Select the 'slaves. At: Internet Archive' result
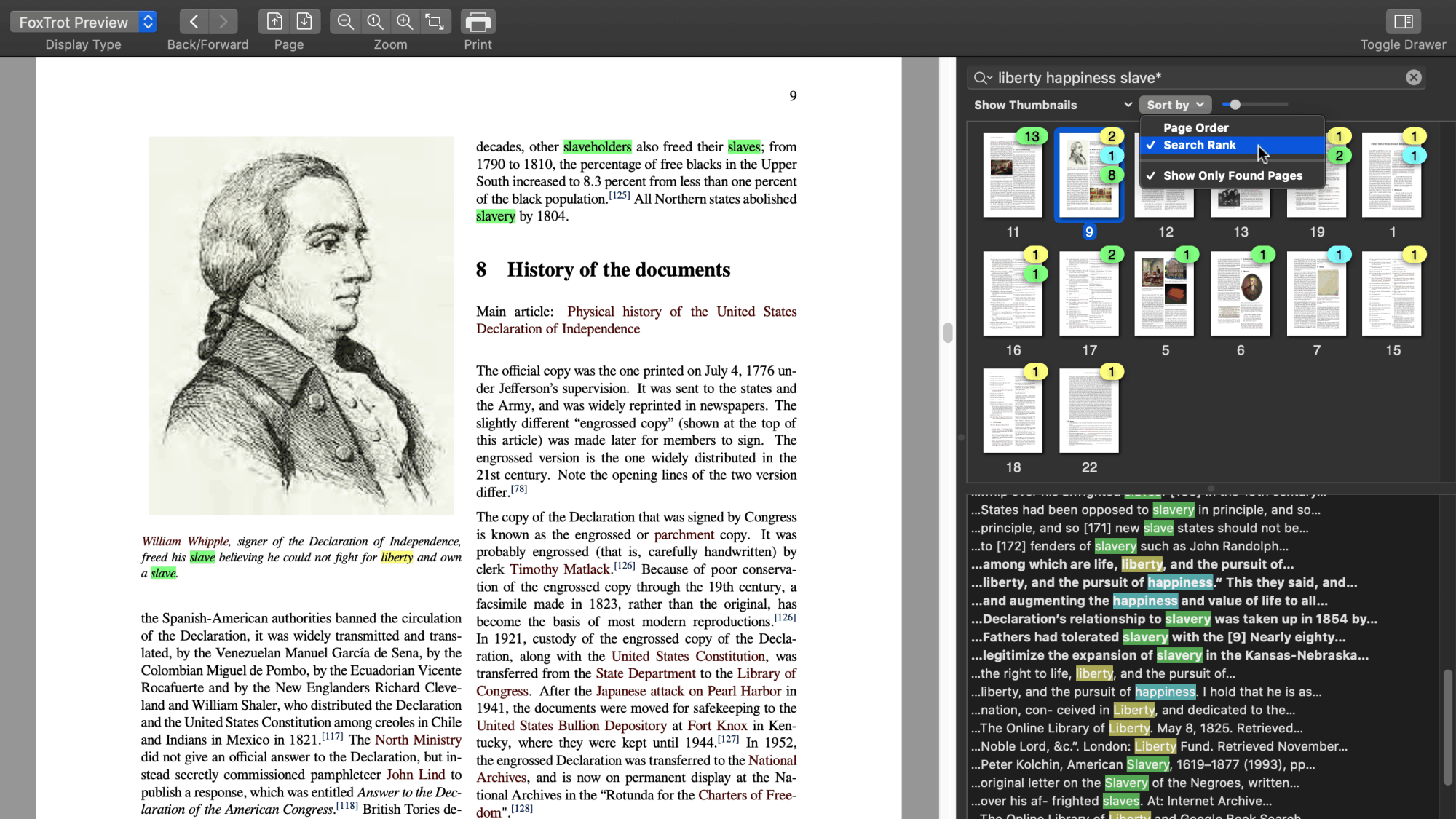This screenshot has width=1456, height=819. tap(1121, 801)
